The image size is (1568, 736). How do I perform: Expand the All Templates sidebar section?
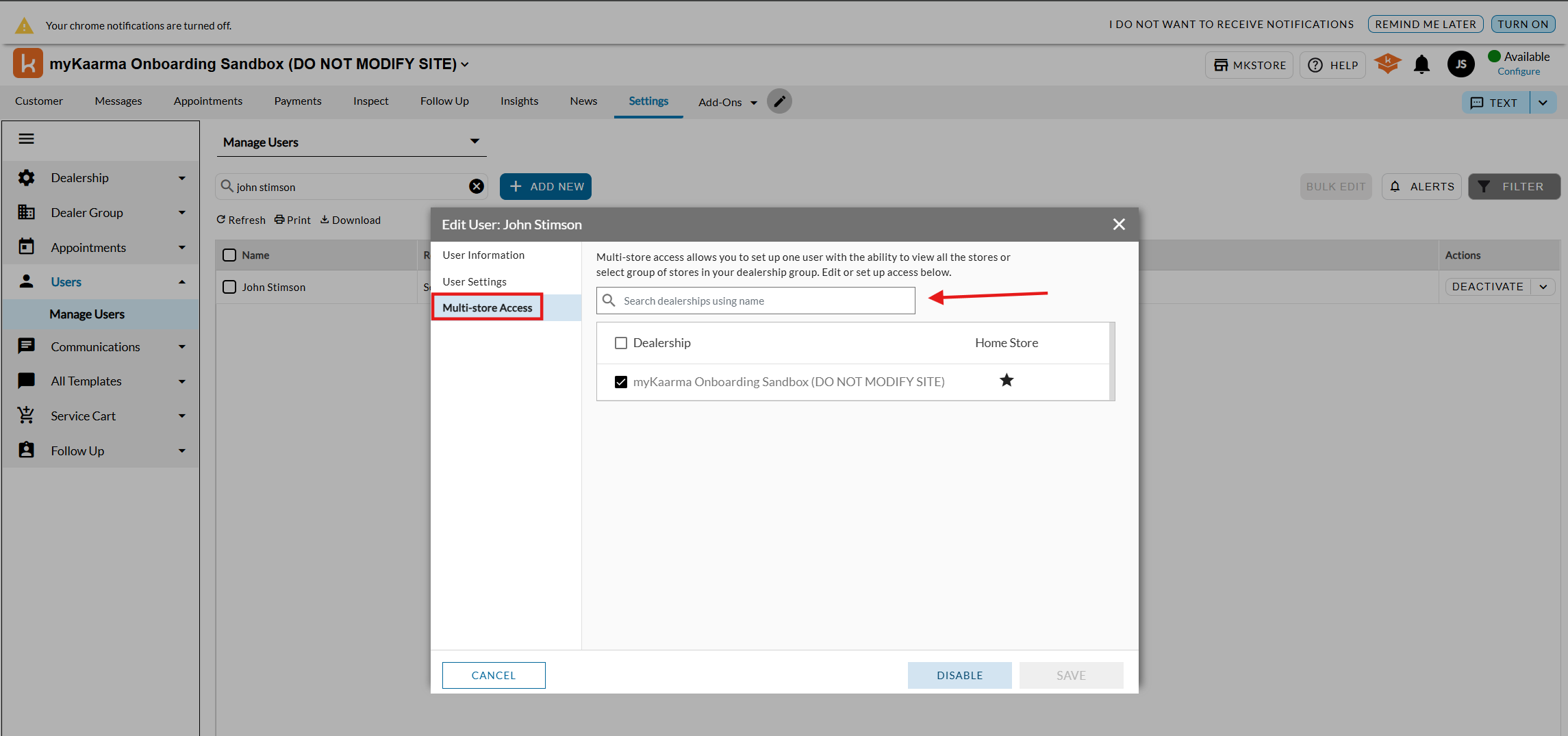pyautogui.click(x=182, y=381)
